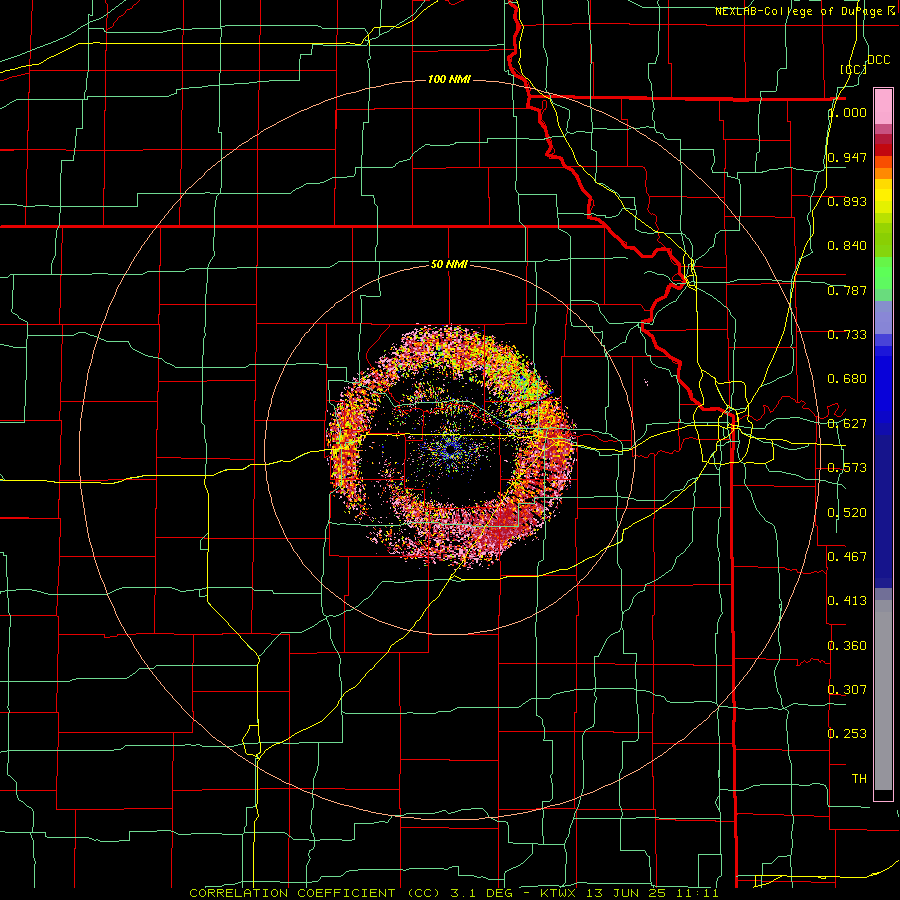
Task: Click the 0.680 color scale value
Action: 847,379
